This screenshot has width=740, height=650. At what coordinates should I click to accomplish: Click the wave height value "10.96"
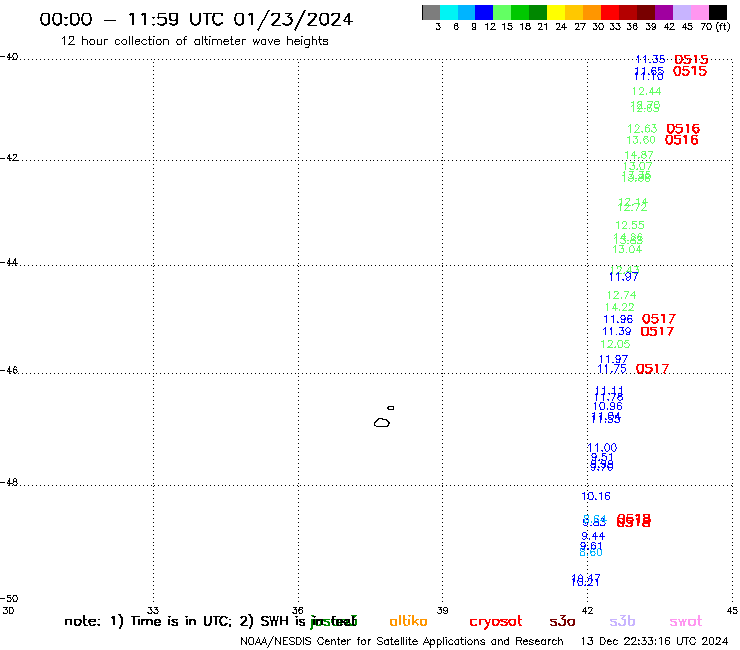pyautogui.click(x=608, y=406)
